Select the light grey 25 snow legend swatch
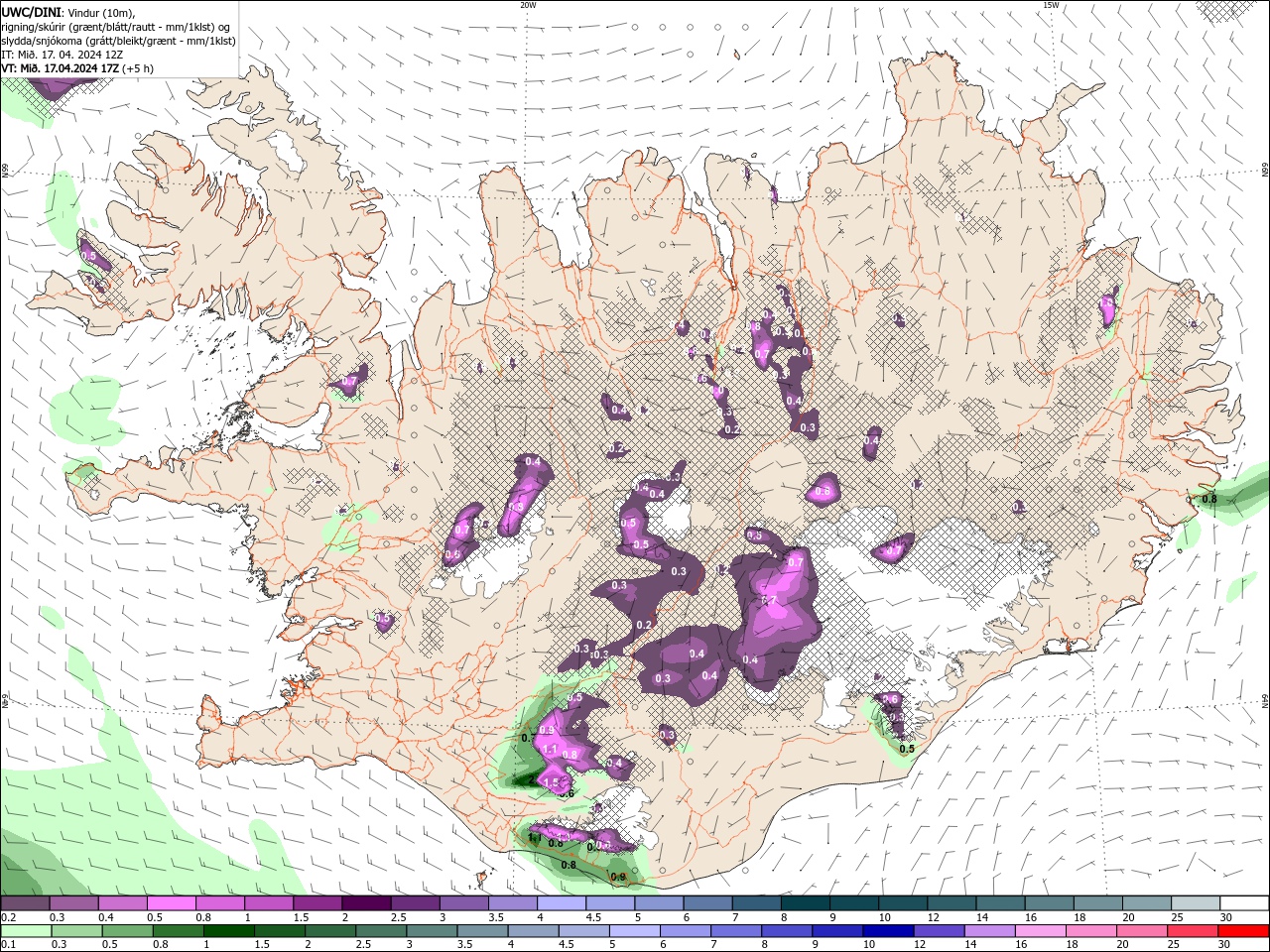 1196,903
